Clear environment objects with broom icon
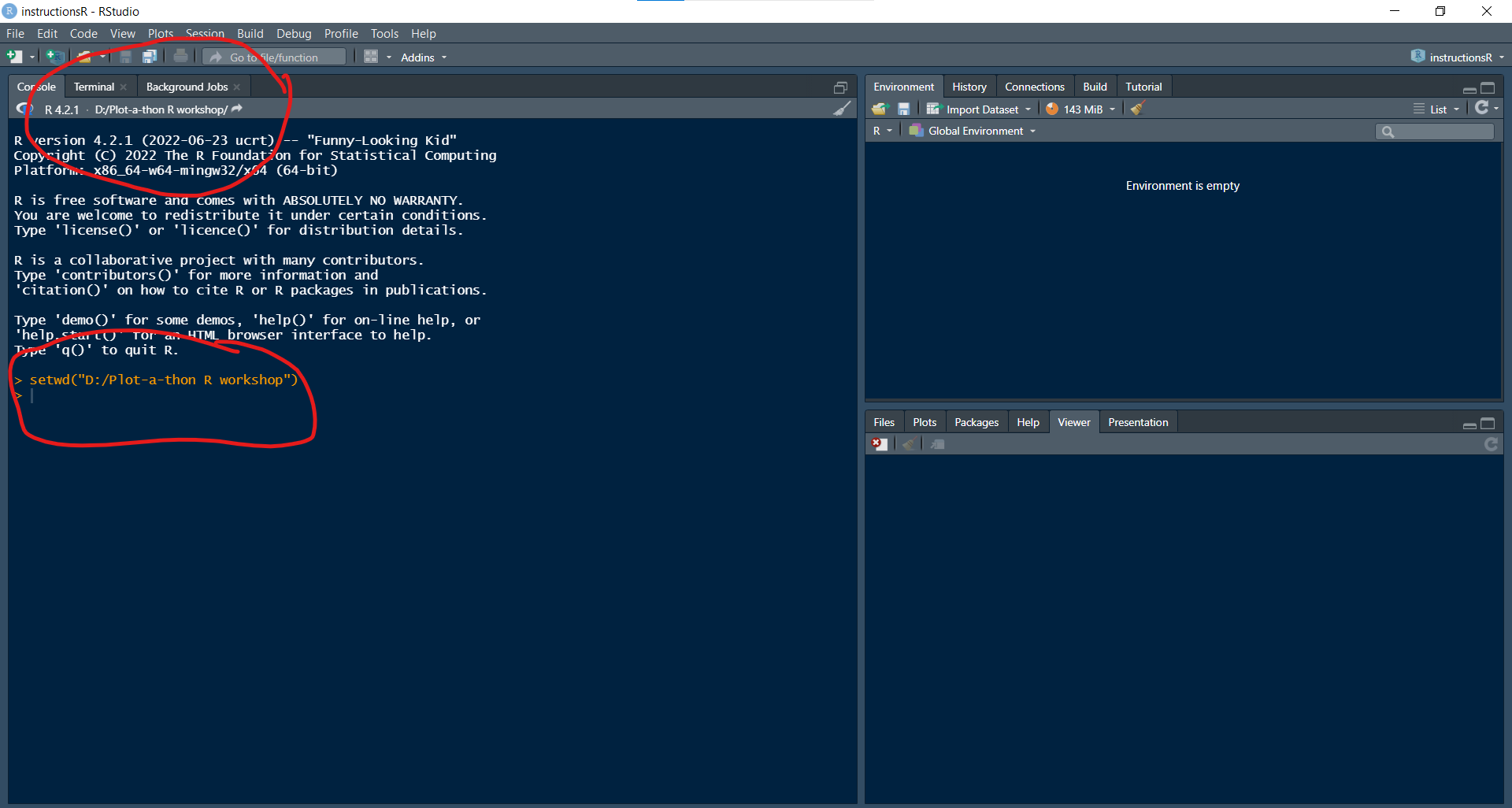This screenshot has height=808, width=1512. [x=1136, y=109]
